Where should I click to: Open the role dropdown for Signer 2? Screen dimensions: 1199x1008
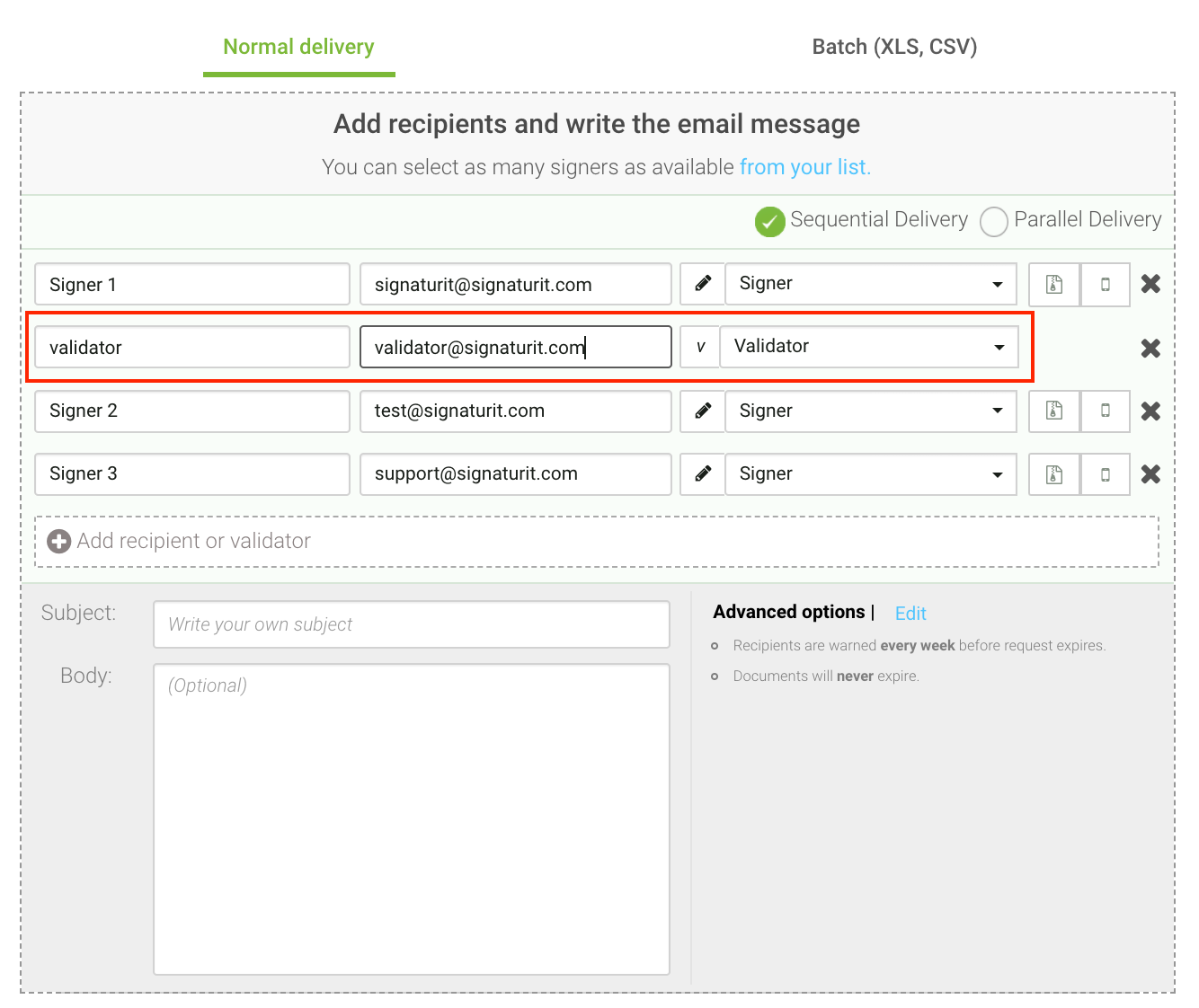[x=871, y=411]
